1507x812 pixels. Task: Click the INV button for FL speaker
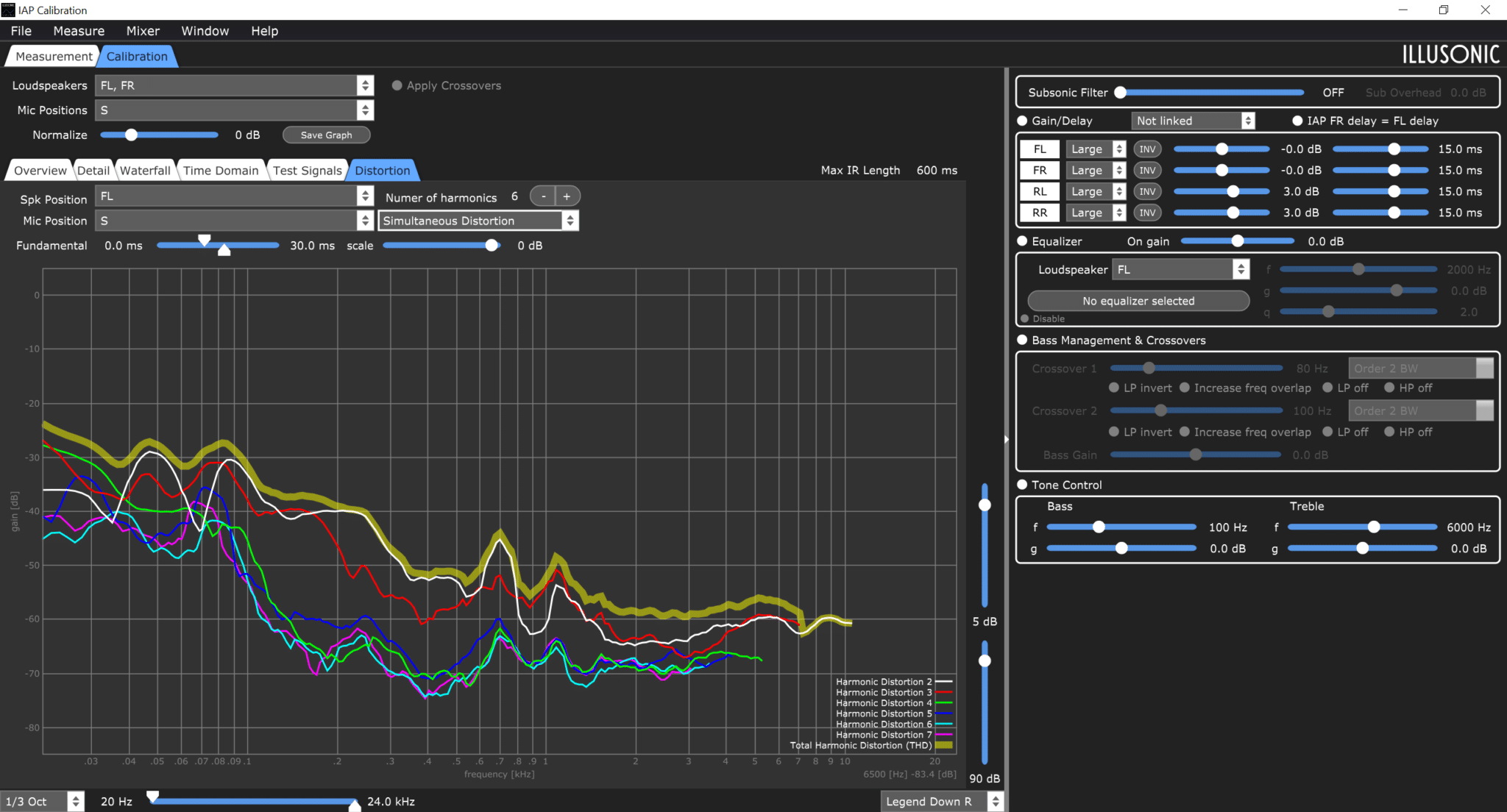[1147, 149]
